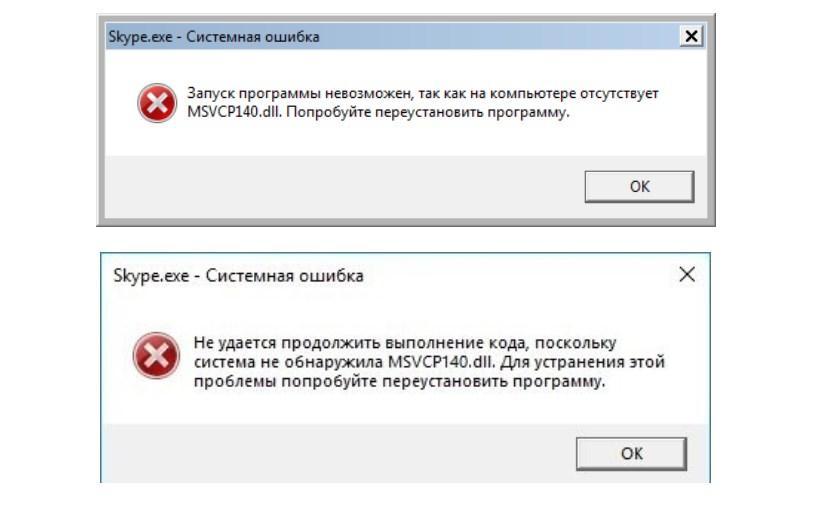Click "Системная ошибка" title on blue title bar
The height and width of the screenshot is (505, 820).
click(x=253, y=37)
